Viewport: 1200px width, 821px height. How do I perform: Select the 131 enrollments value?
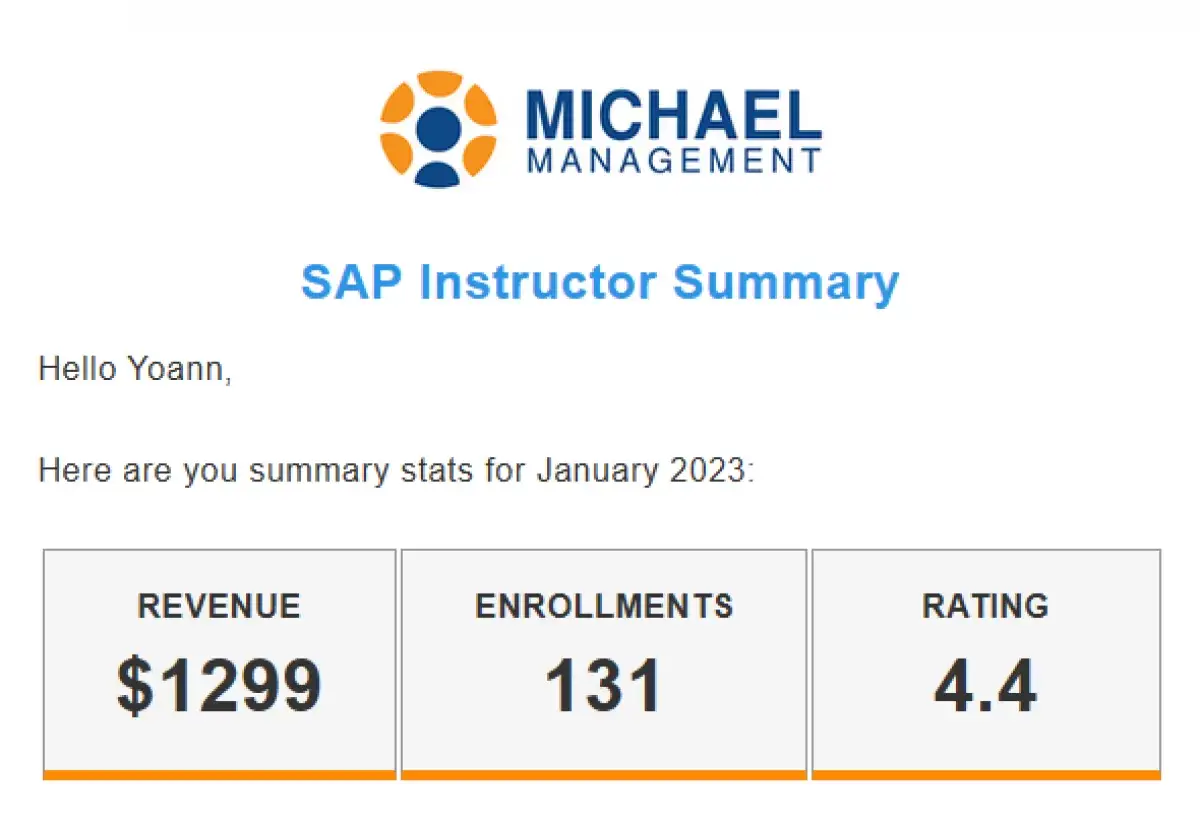(x=604, y=686)
